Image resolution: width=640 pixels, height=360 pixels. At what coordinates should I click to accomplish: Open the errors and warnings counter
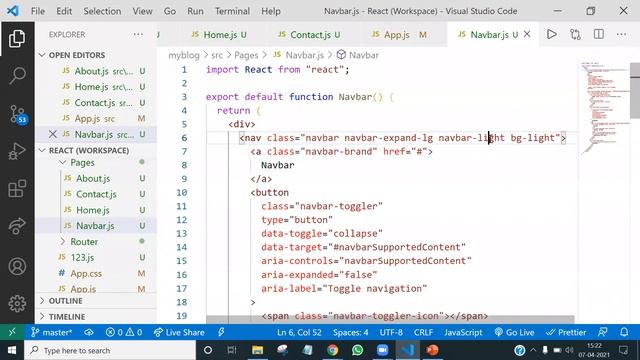pyautogui.click(x=124, y=332)
